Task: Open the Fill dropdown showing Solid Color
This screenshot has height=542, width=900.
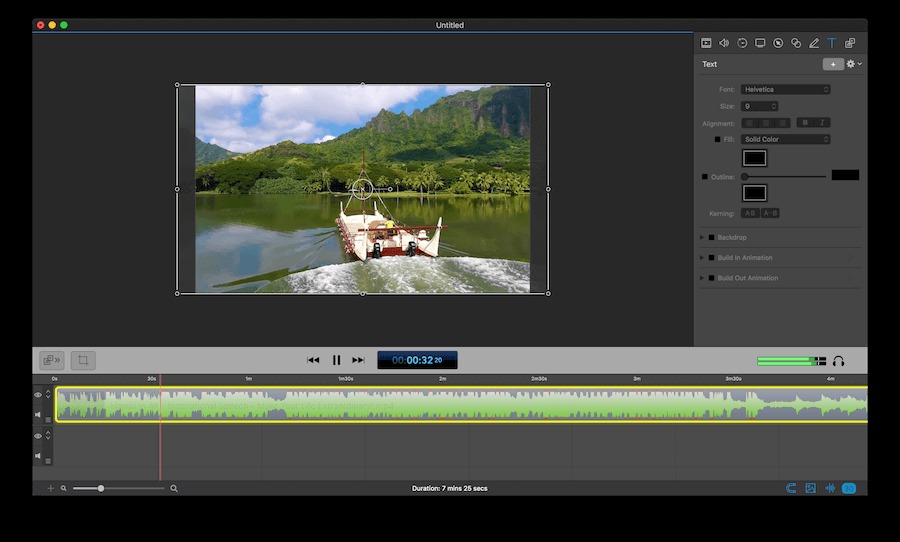Action: [786, 140]
